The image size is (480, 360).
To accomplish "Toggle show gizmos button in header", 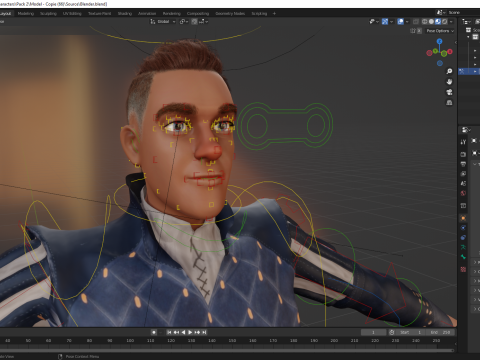I will coord(385,21).
